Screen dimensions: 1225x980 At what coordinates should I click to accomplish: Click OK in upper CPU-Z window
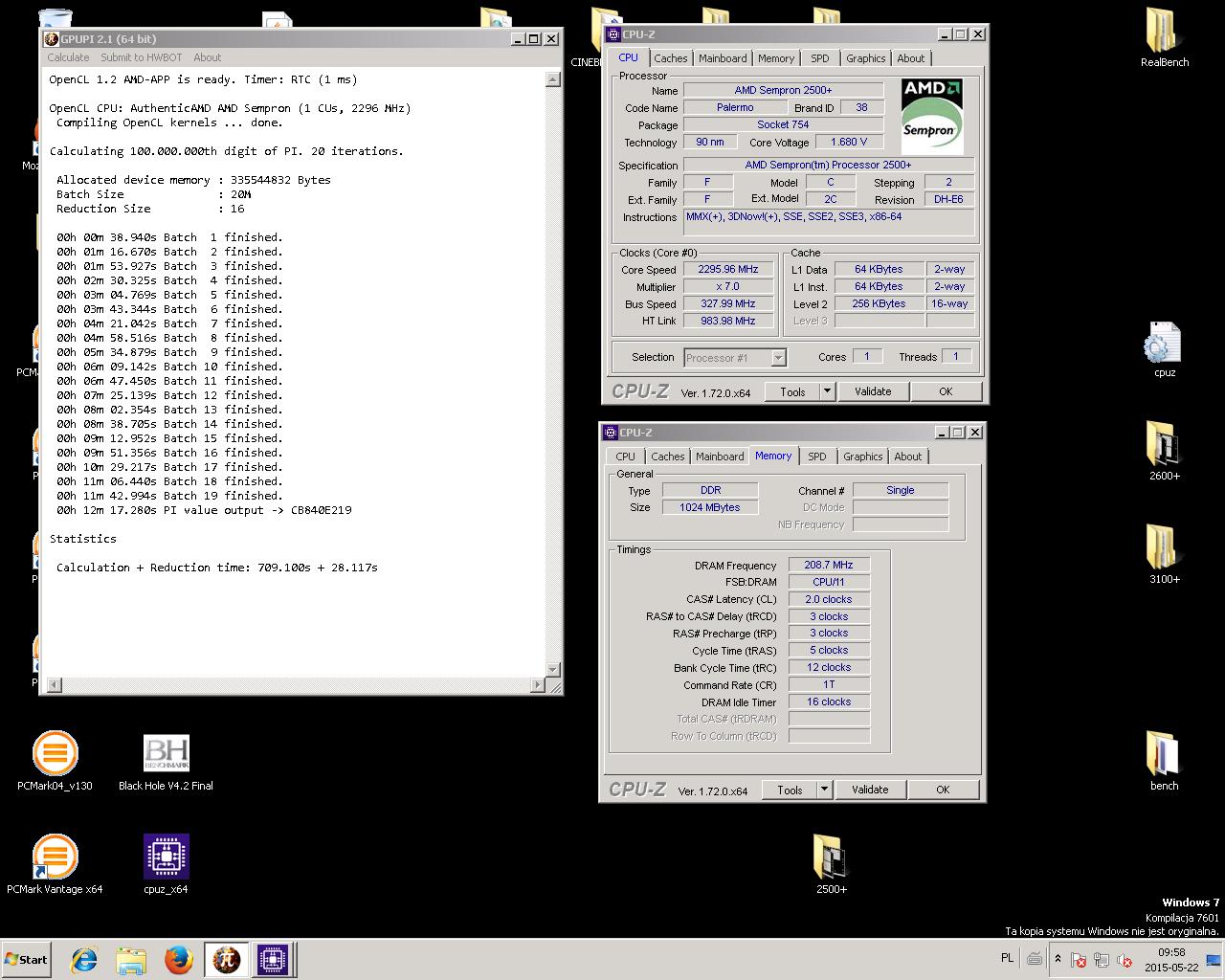[946, 391]
